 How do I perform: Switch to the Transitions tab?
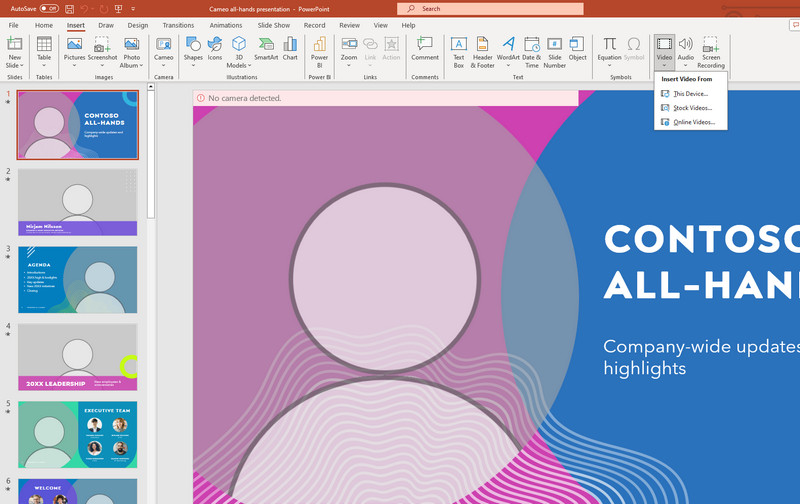coord(178,25)
